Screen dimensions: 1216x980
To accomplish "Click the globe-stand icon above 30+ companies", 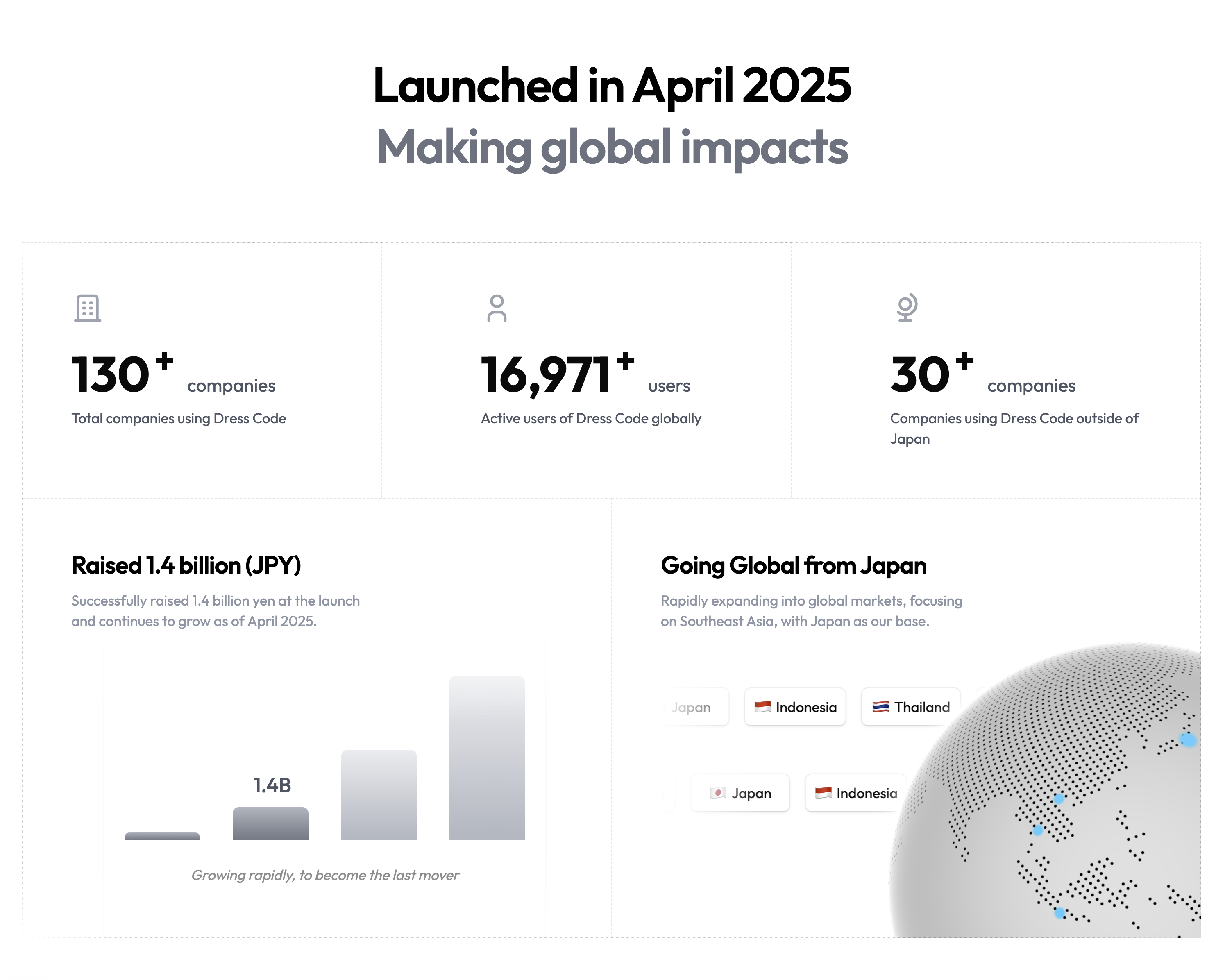I will coord(907,308).
